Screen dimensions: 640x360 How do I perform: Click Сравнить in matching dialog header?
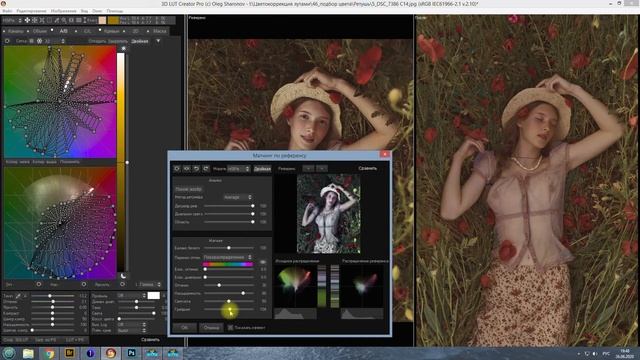point(367,168)
